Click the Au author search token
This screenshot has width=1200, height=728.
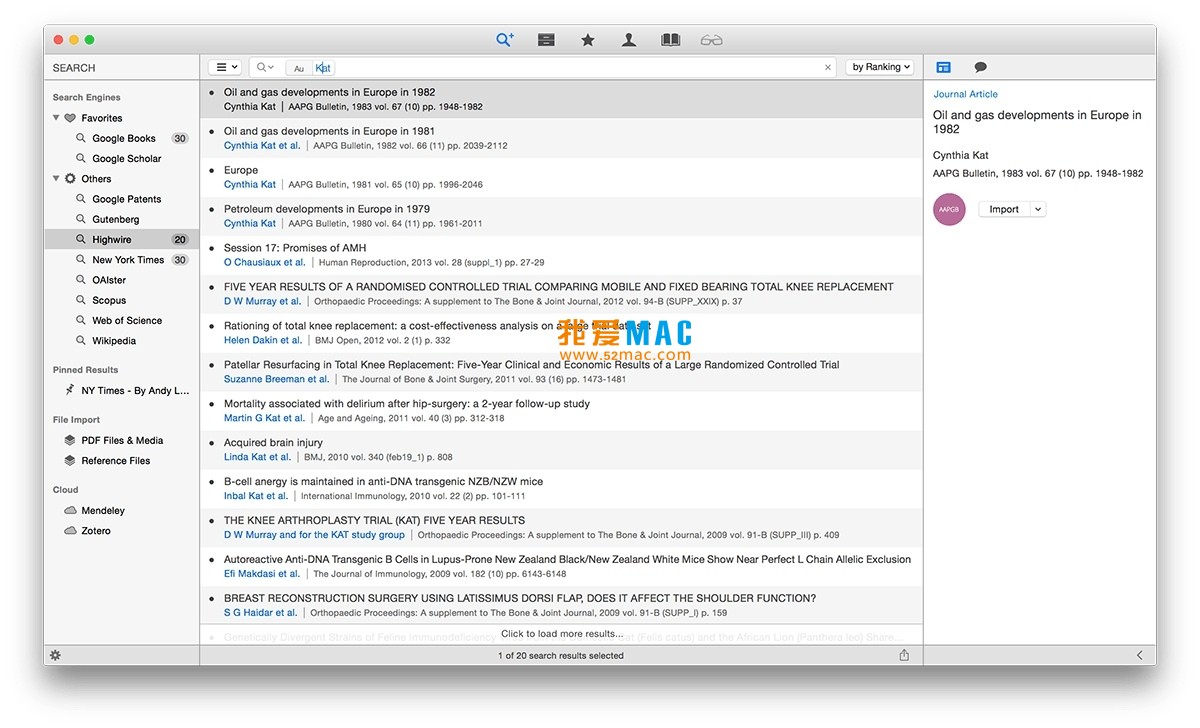[x=298, y=68]
